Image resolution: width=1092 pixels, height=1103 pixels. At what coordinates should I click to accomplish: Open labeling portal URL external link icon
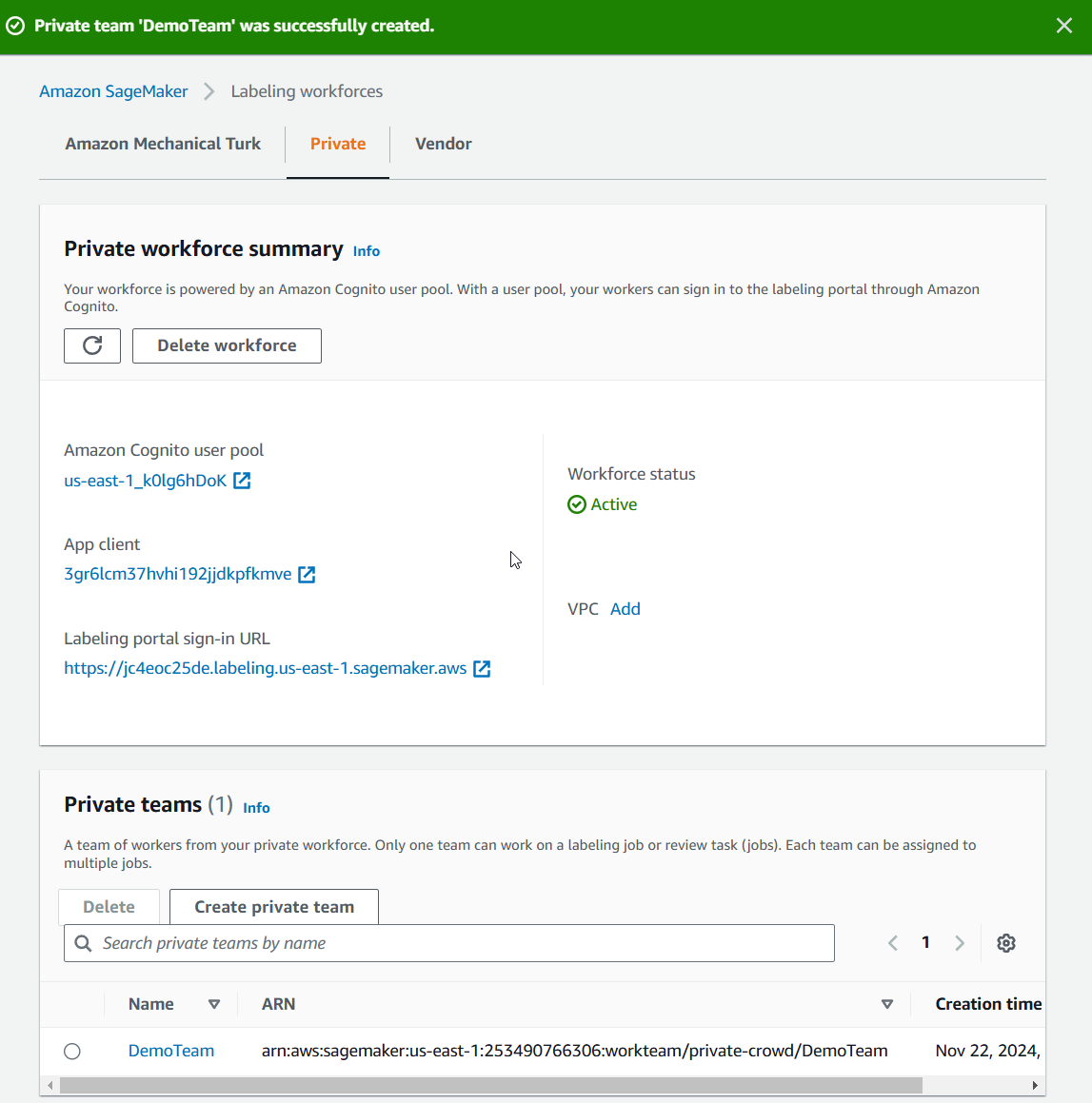(482, 668)
